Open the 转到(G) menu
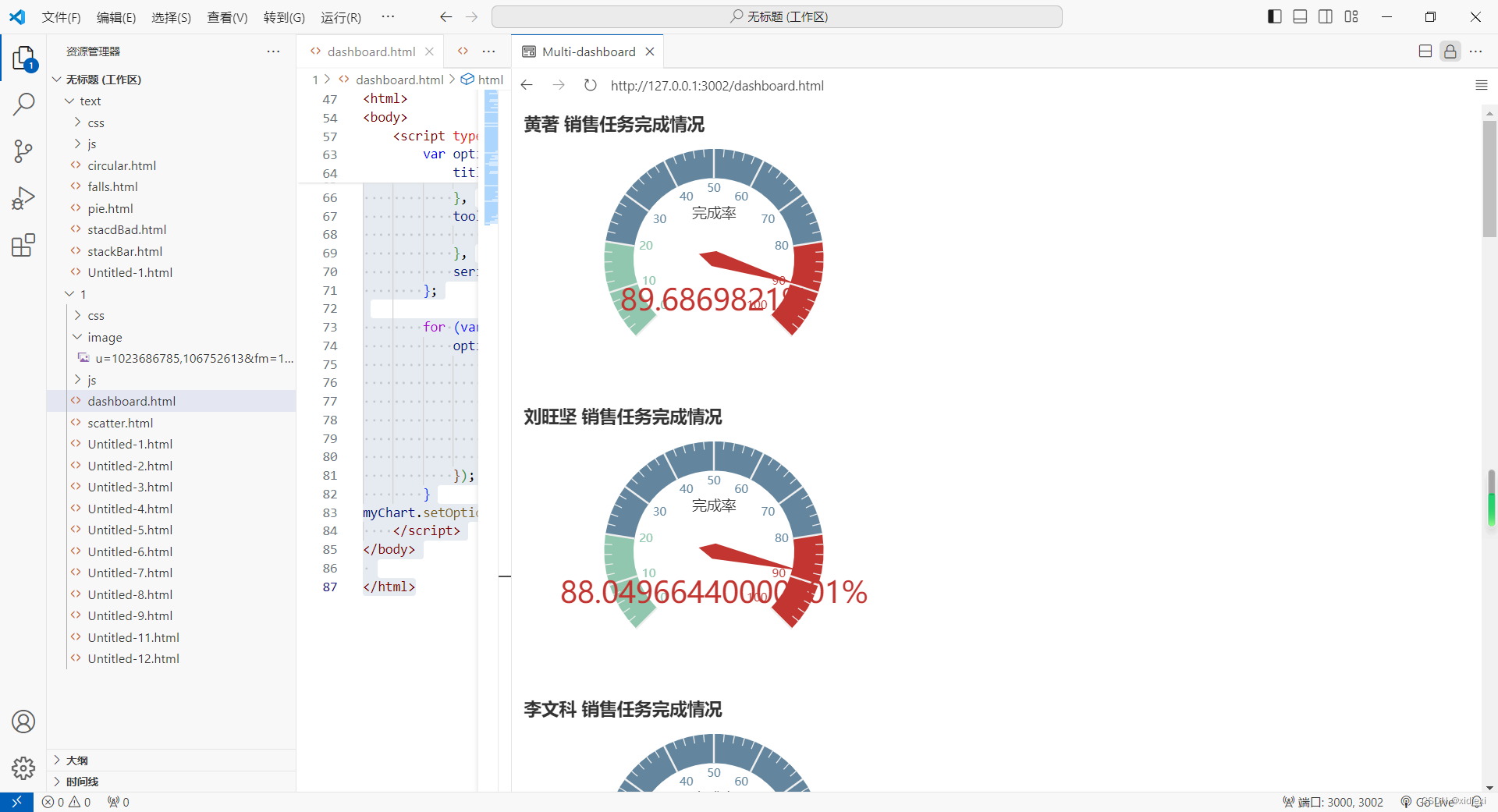The width and height of the screenshot is (1498, 812). point(284,17)
